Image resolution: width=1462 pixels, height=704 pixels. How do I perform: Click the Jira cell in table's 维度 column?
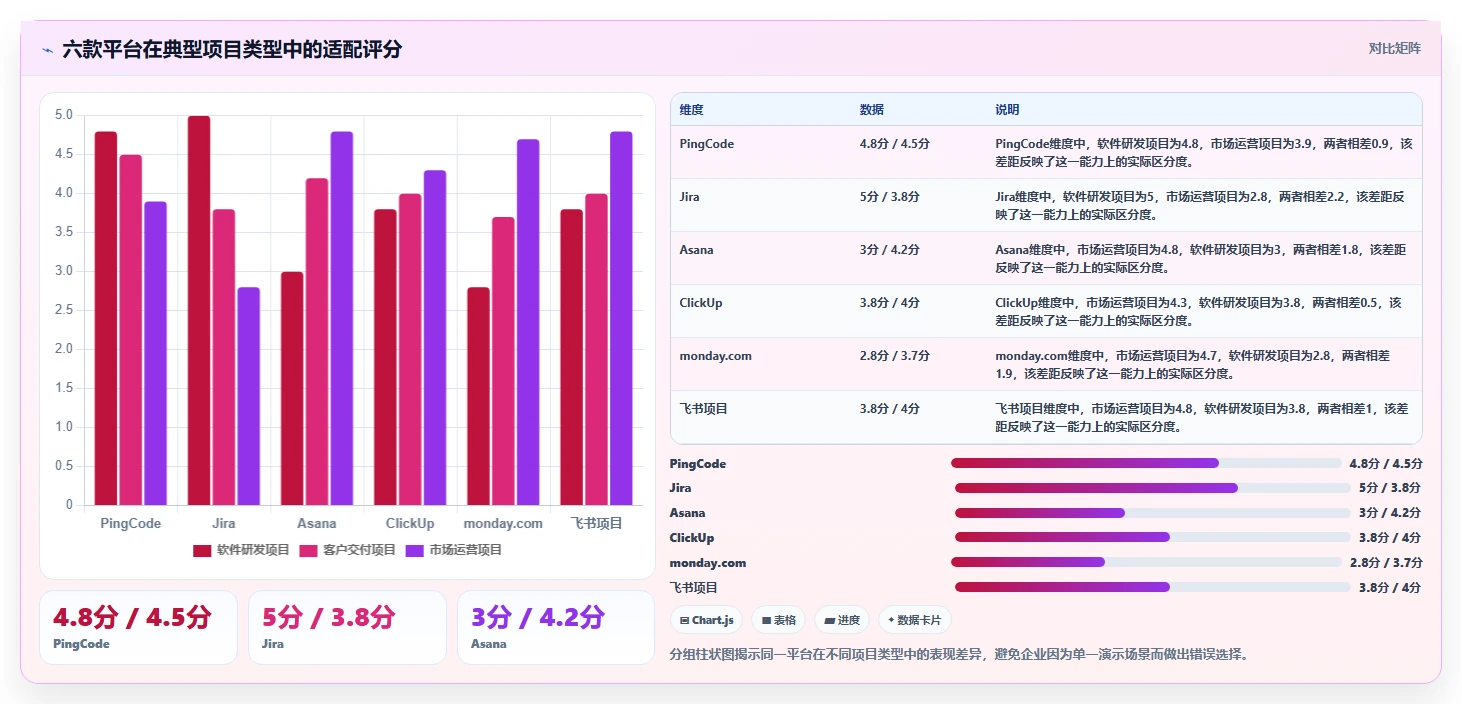click(689, 197)
